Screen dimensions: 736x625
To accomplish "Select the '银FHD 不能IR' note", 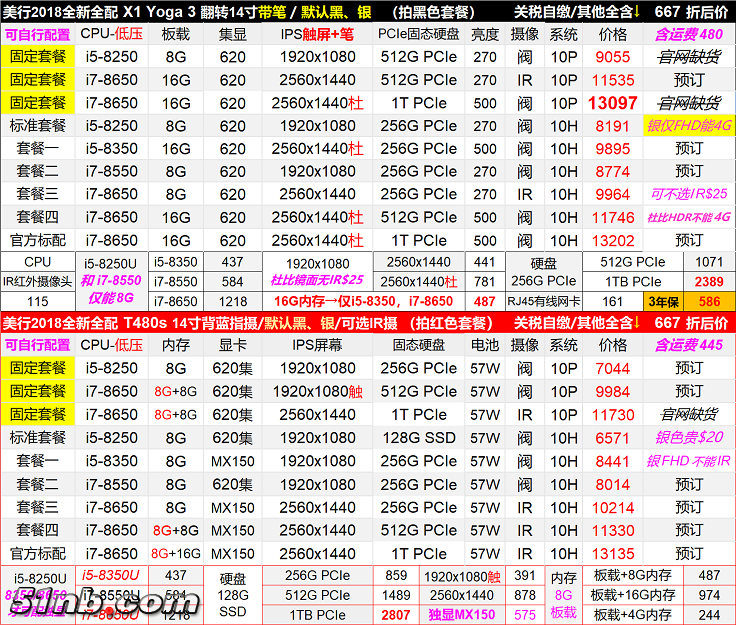I will (689, 461).
